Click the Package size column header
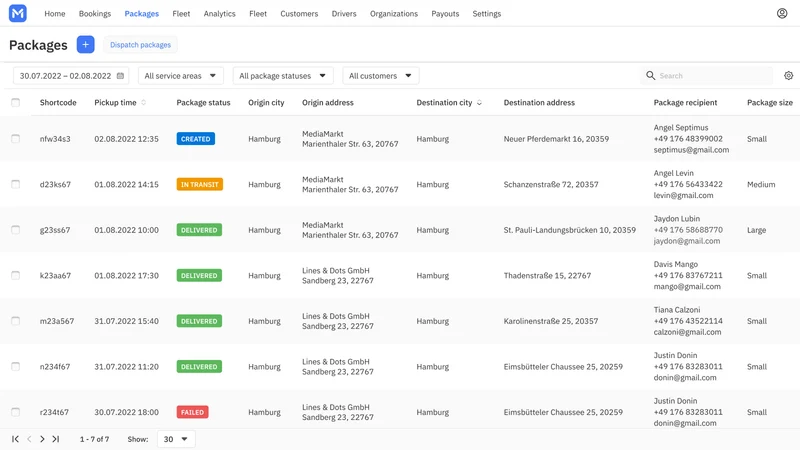This screenshot has width=800, height=450. (x=770, y=103)
